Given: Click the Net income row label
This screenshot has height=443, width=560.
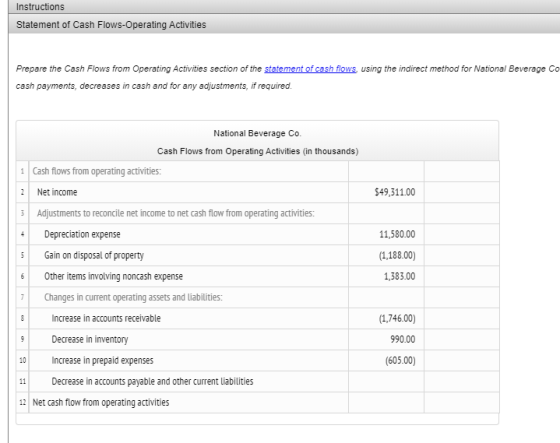Looking at the screenshot, I should [x=57, y=192].
